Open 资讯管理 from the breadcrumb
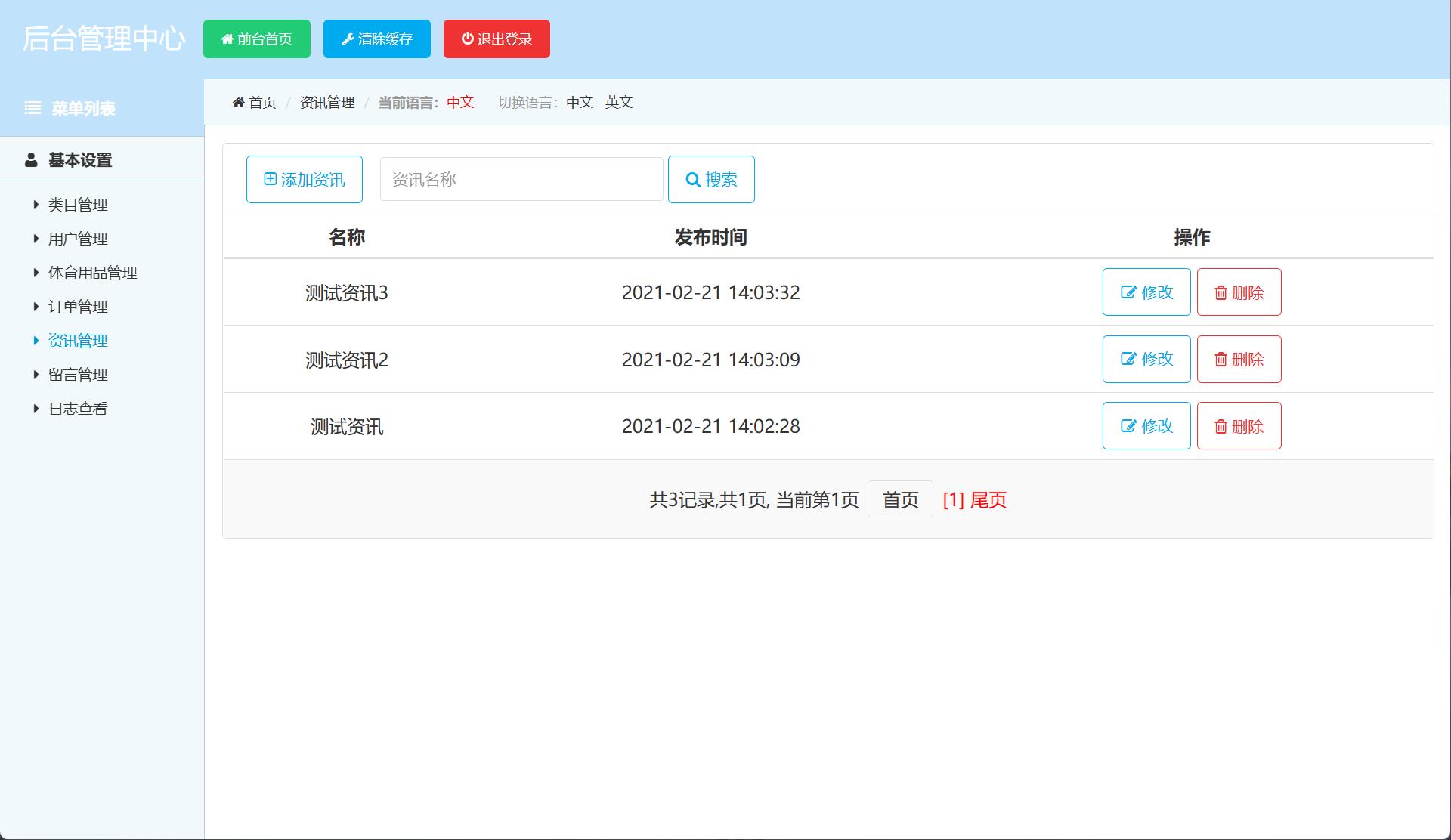This screenshot has height=840, width=1451. [326, 102]
